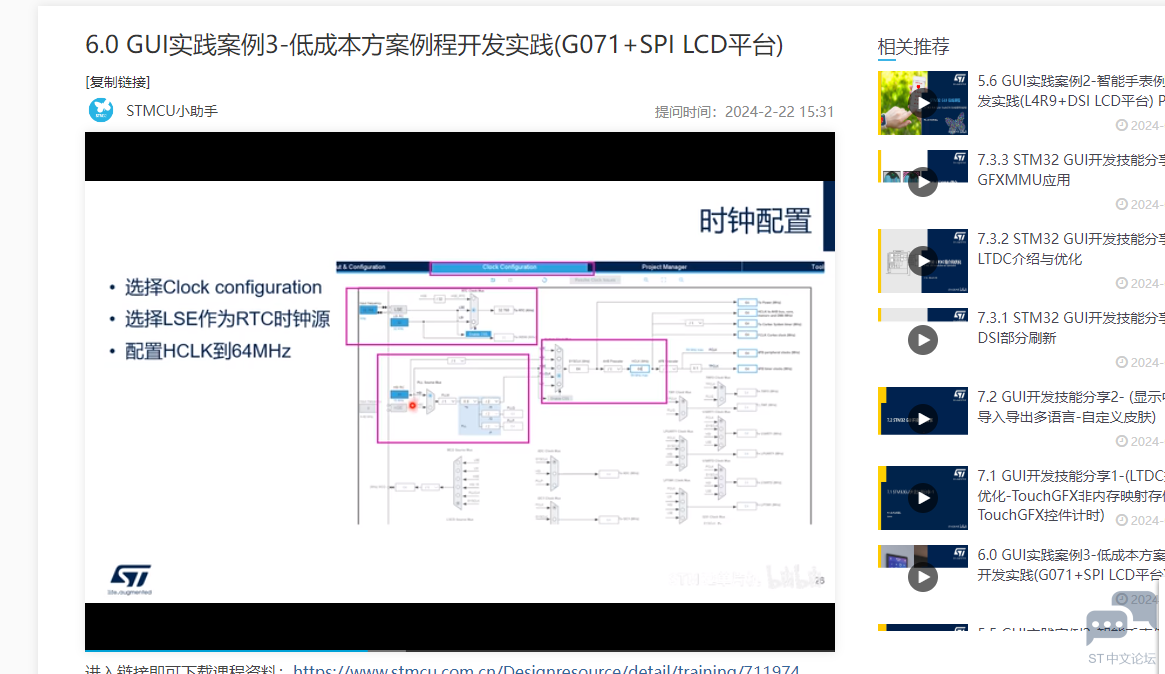
Task: Open the stmcu.com.cn training resource link
Action: click(x=546, y=668)
